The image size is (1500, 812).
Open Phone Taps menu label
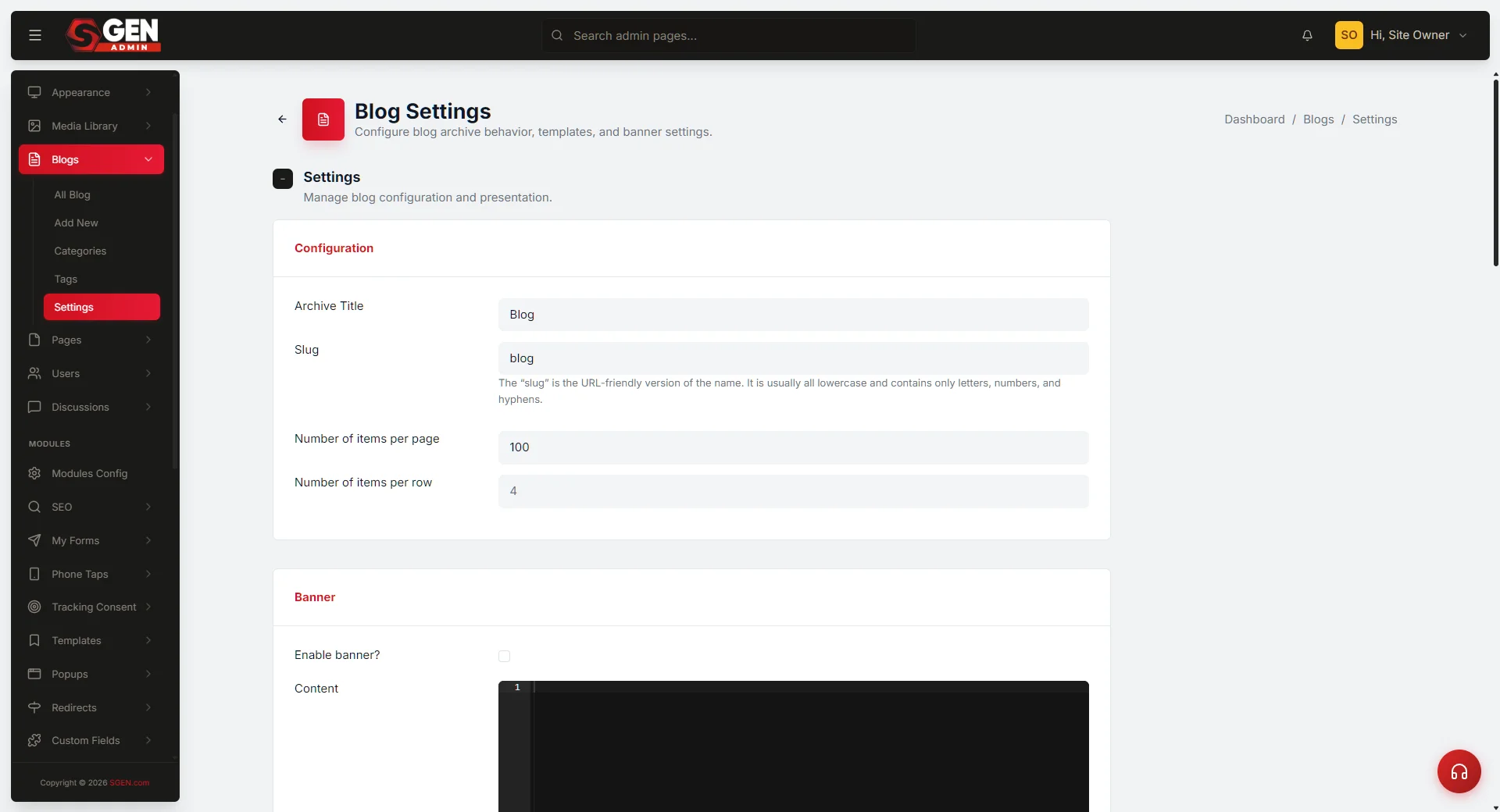[80, 574]
